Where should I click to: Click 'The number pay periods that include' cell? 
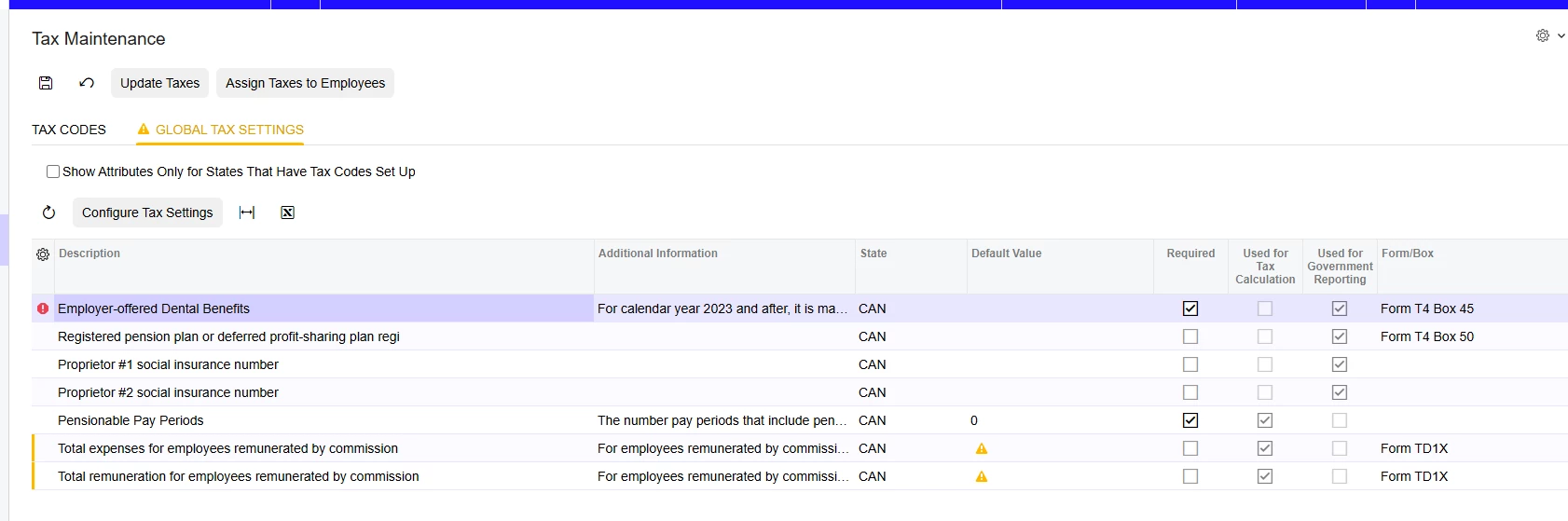tap(724, 420)
